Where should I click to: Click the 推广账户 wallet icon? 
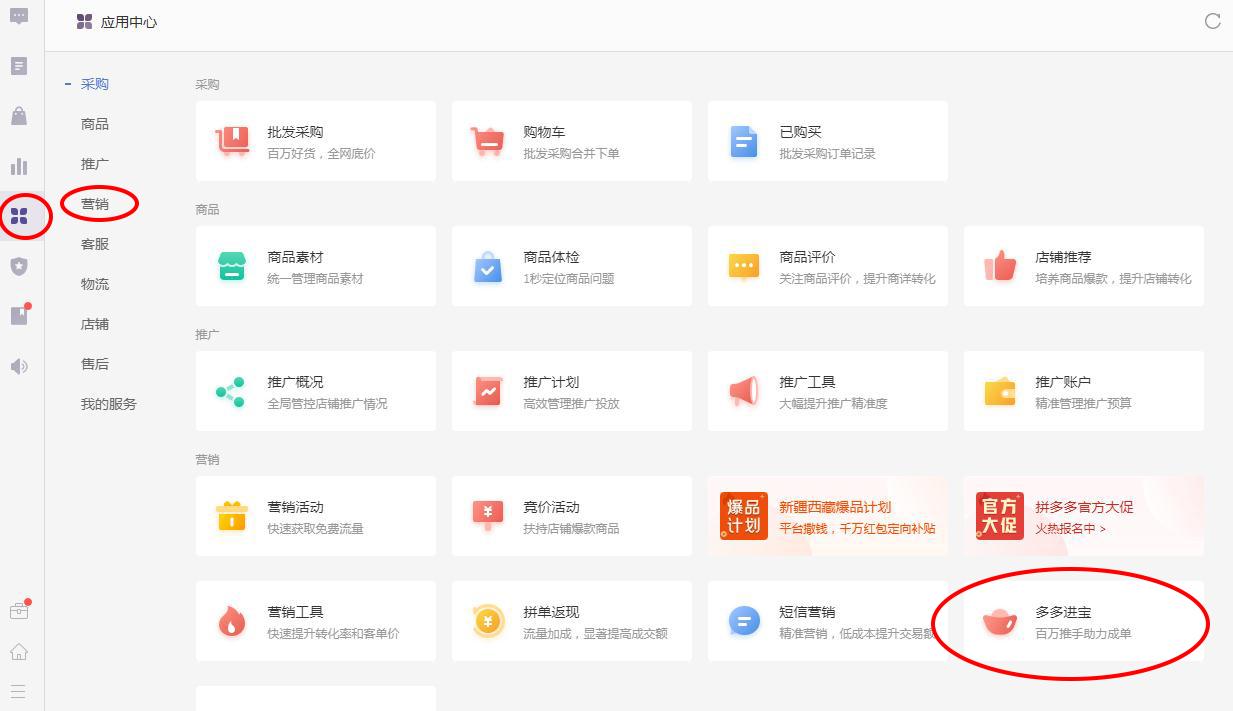[1000, 391]
